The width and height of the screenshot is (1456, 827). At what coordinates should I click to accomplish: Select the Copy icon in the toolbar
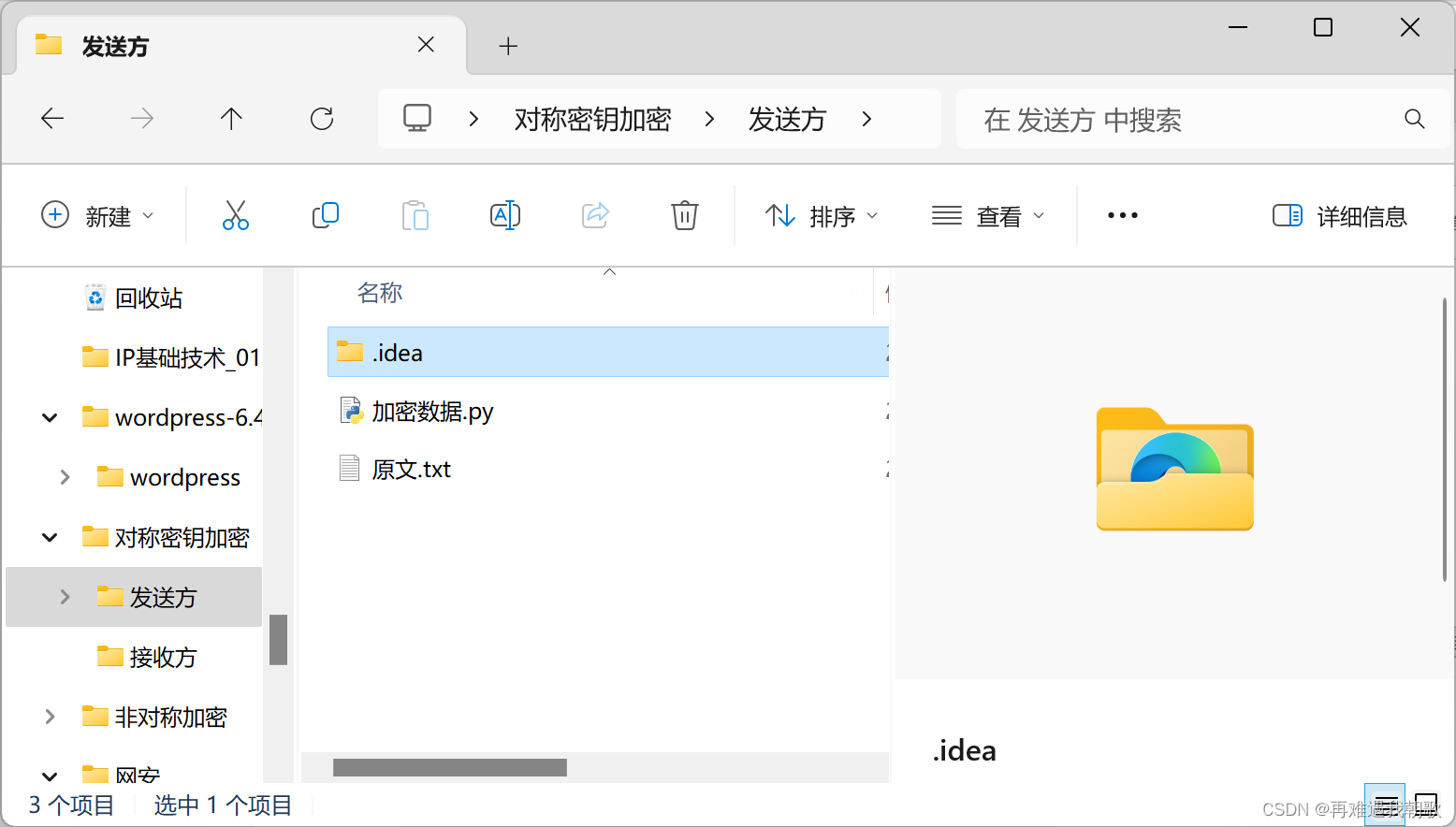(x=325, y=215)
